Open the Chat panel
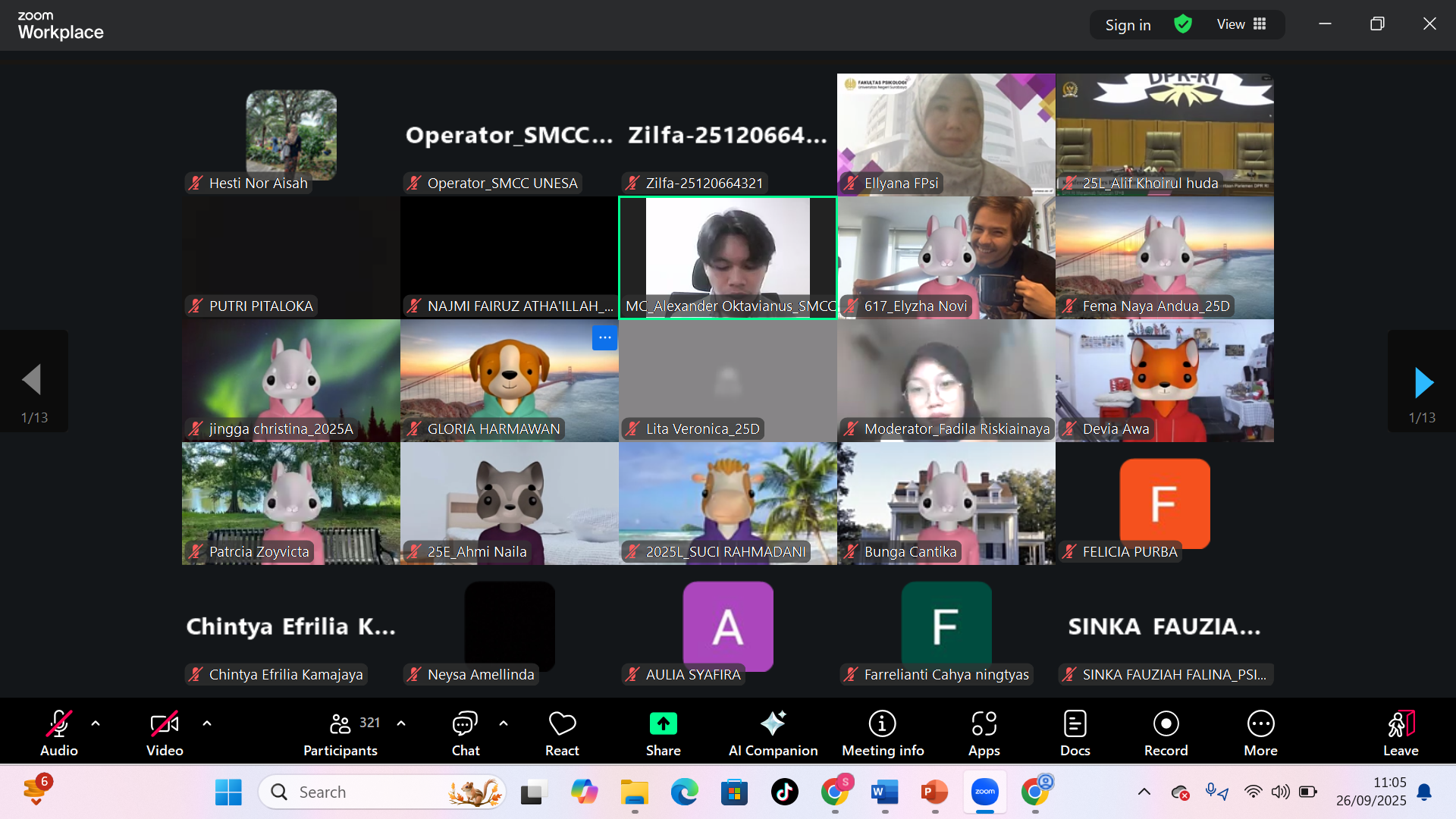Screen dimensions: 1456x819 pos(465,733)
